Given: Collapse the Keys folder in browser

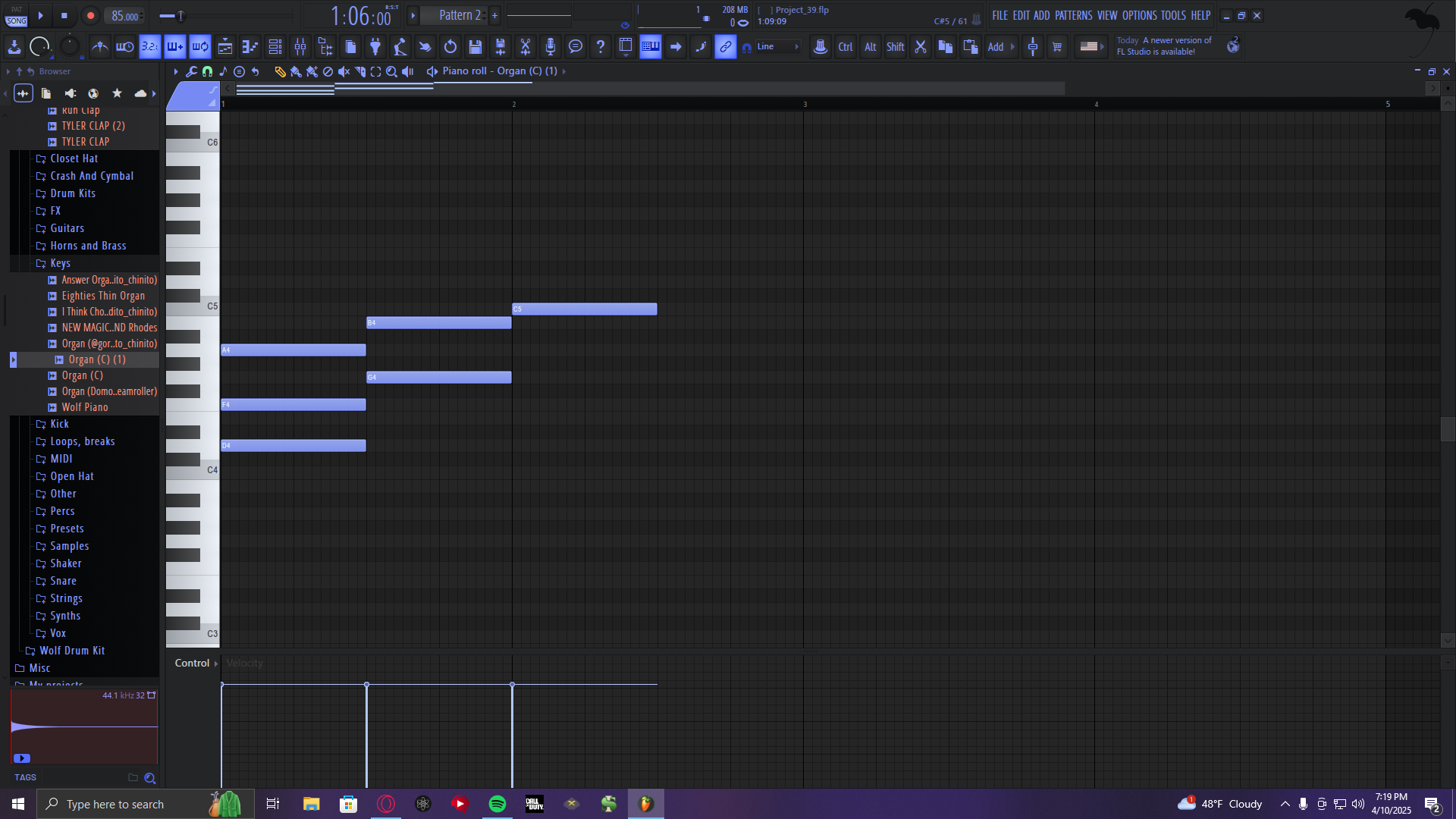Looking at the screenshot, I should click(60, 263).
